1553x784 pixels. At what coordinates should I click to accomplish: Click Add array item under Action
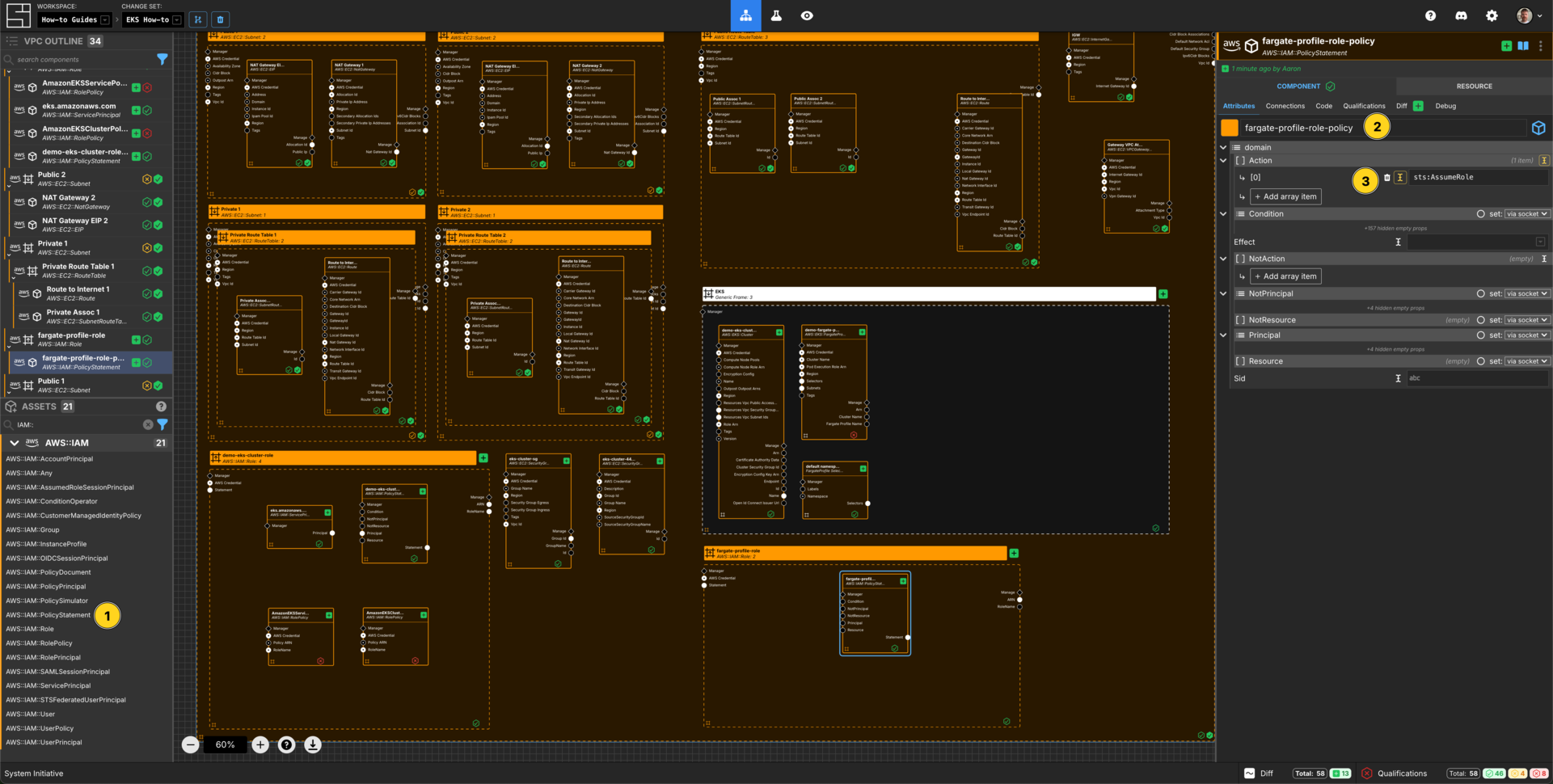pos(1285,196)
